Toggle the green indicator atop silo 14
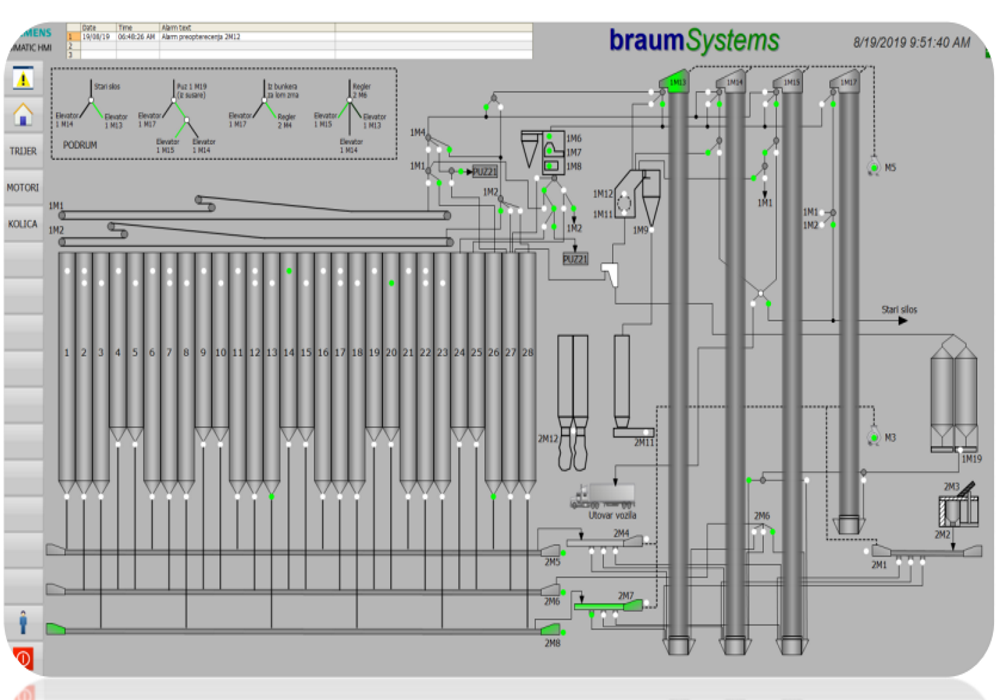 pos(289,271)
